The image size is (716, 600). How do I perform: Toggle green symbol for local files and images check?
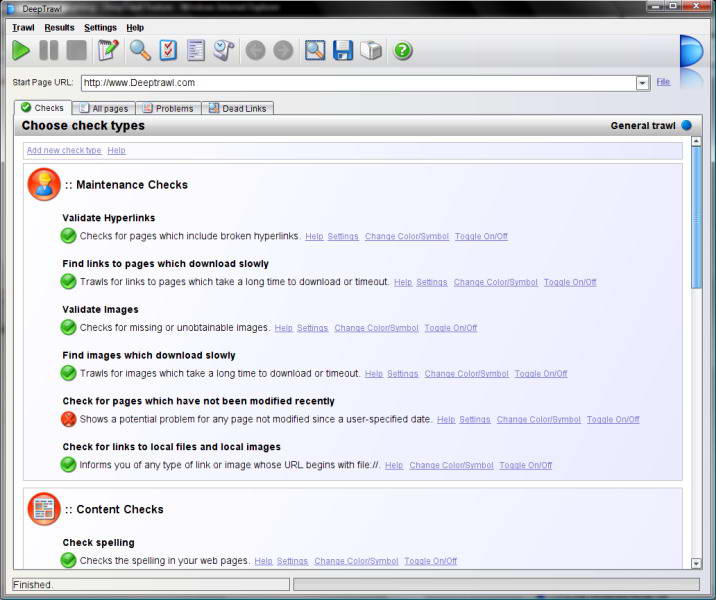tap(68, 464)
